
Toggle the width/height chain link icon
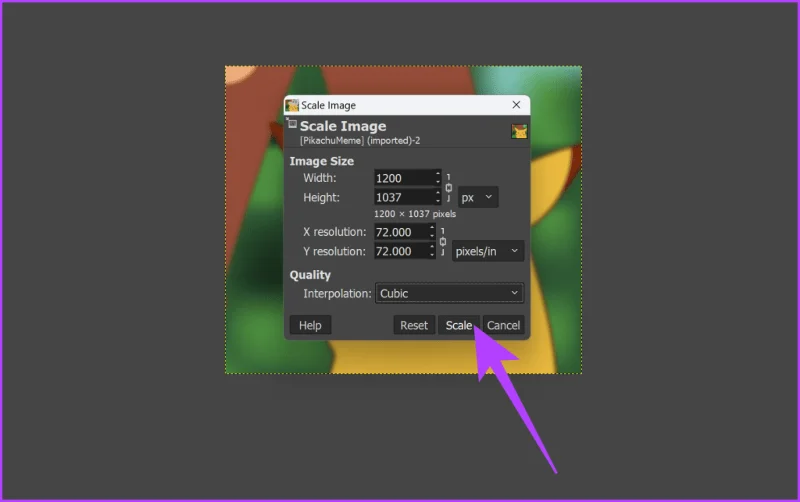(448, 188)
